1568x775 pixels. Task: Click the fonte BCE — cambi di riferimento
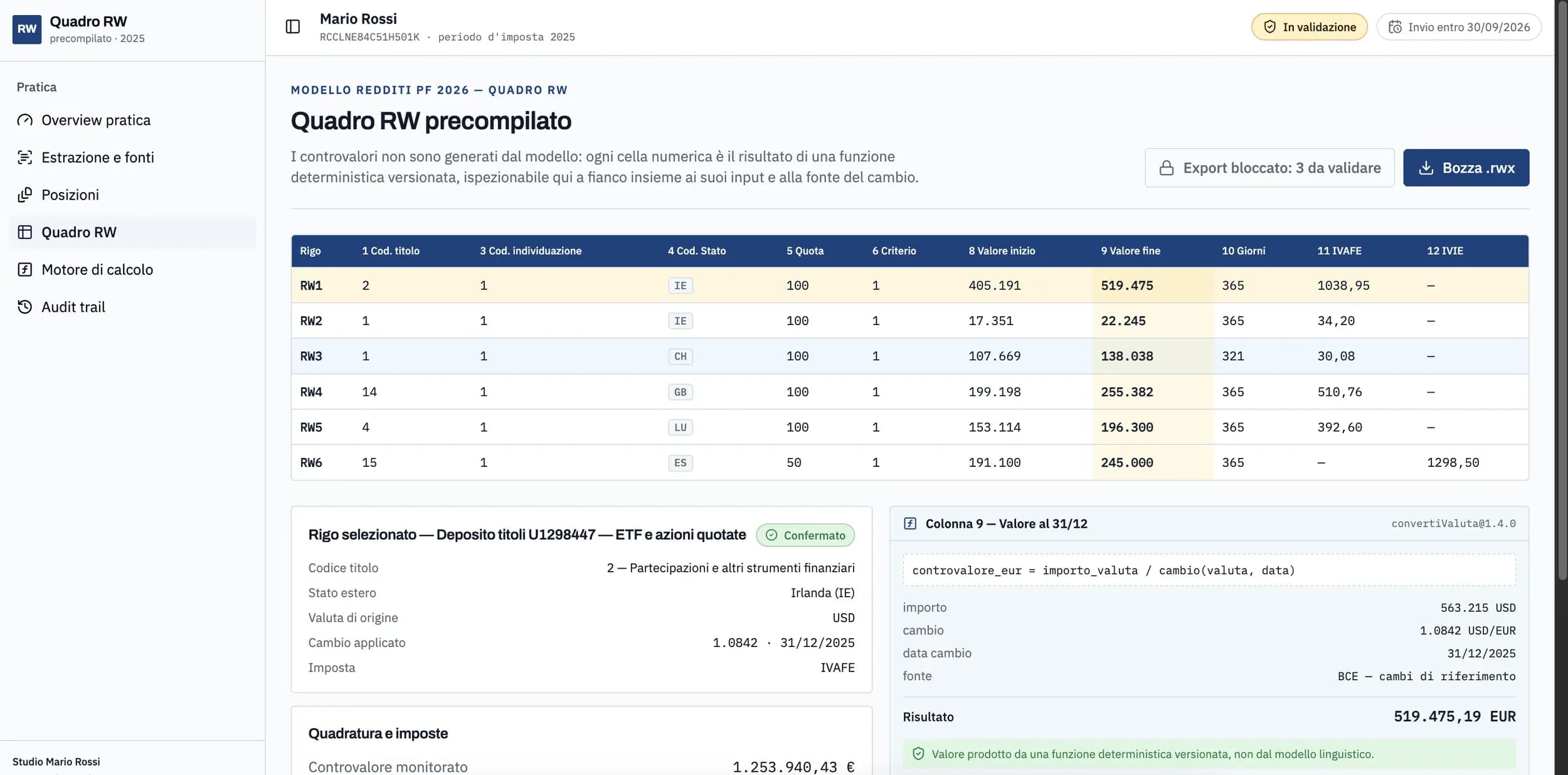click(x=1426, y=676)
